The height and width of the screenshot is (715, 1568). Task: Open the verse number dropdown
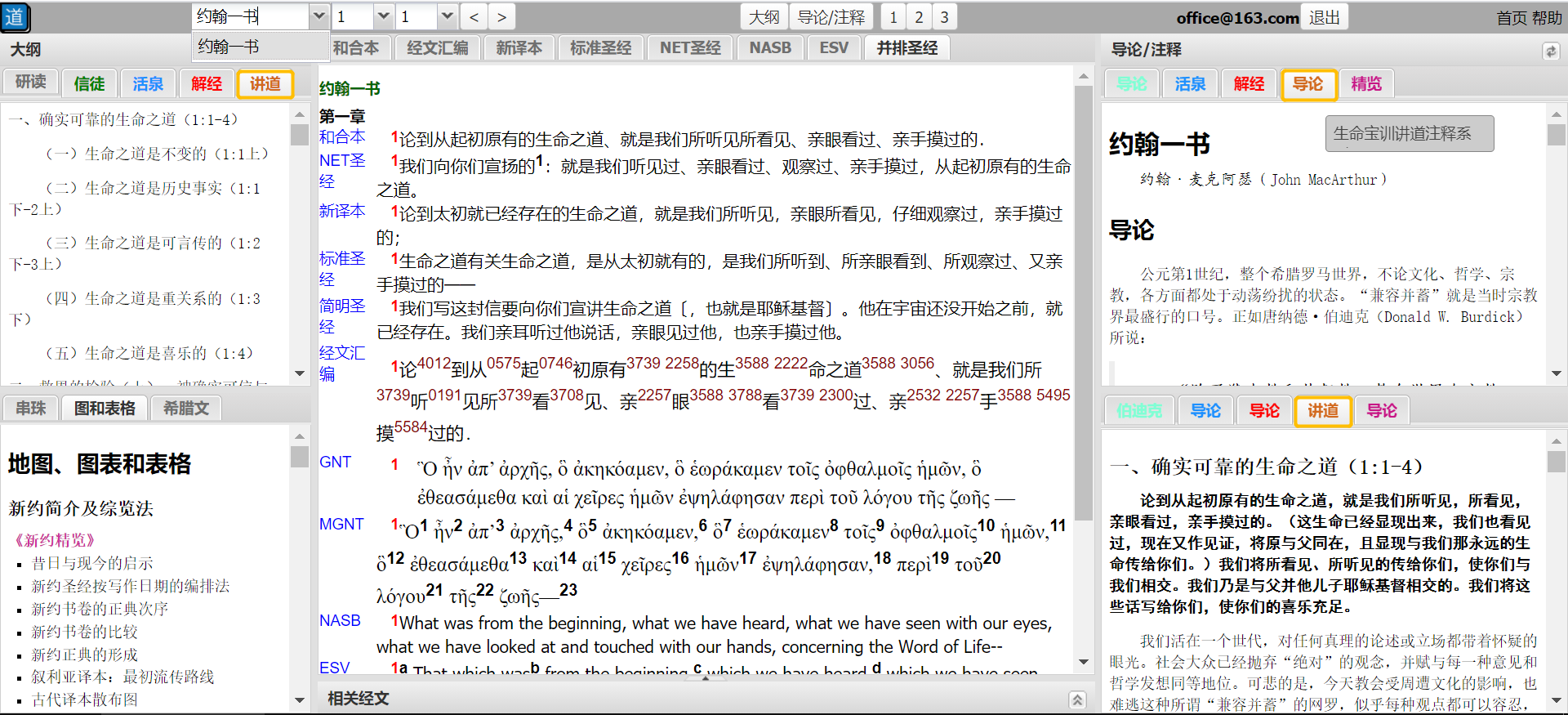pos(446,16)
